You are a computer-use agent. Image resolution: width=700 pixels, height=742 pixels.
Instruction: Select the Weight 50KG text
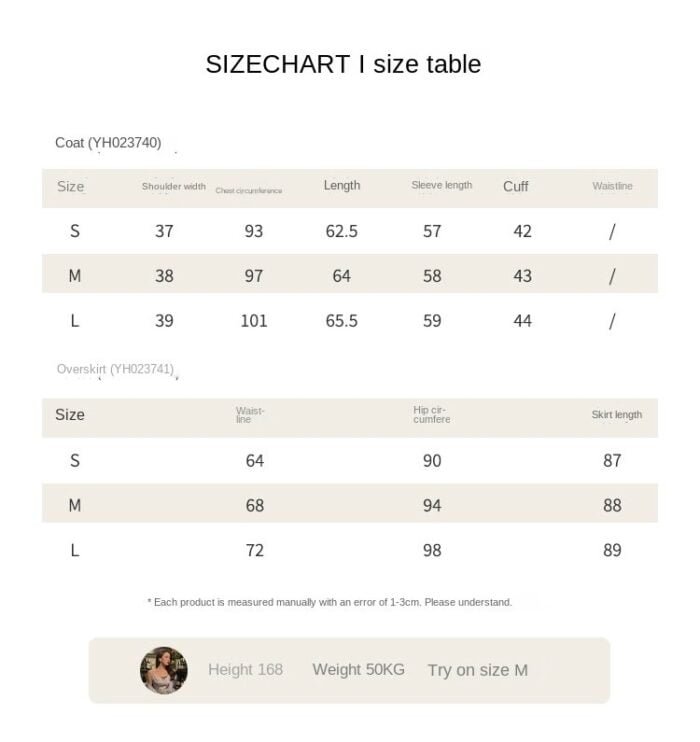(x=358, y=670)
